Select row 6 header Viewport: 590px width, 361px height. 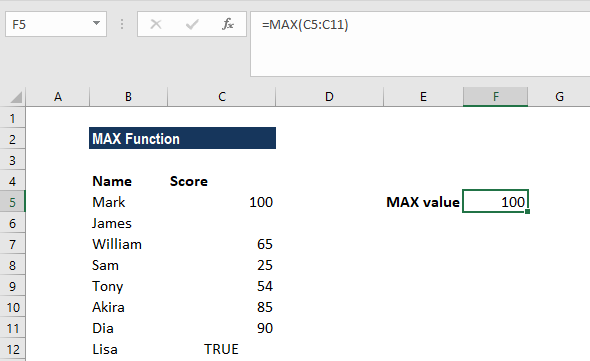(x=12, y=223)
